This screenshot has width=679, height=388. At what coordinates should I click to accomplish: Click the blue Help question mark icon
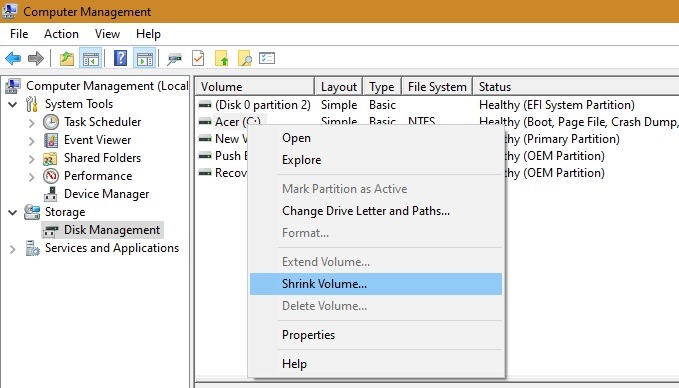[x=120, y=58]
